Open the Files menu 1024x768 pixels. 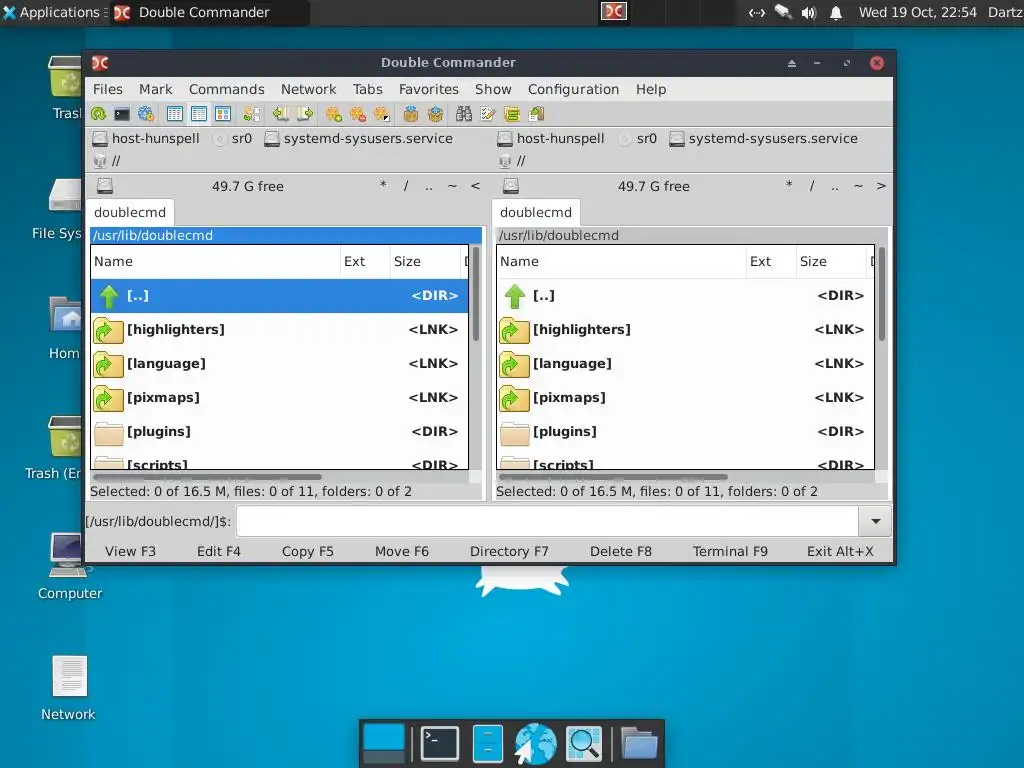[x=108, y=89]
